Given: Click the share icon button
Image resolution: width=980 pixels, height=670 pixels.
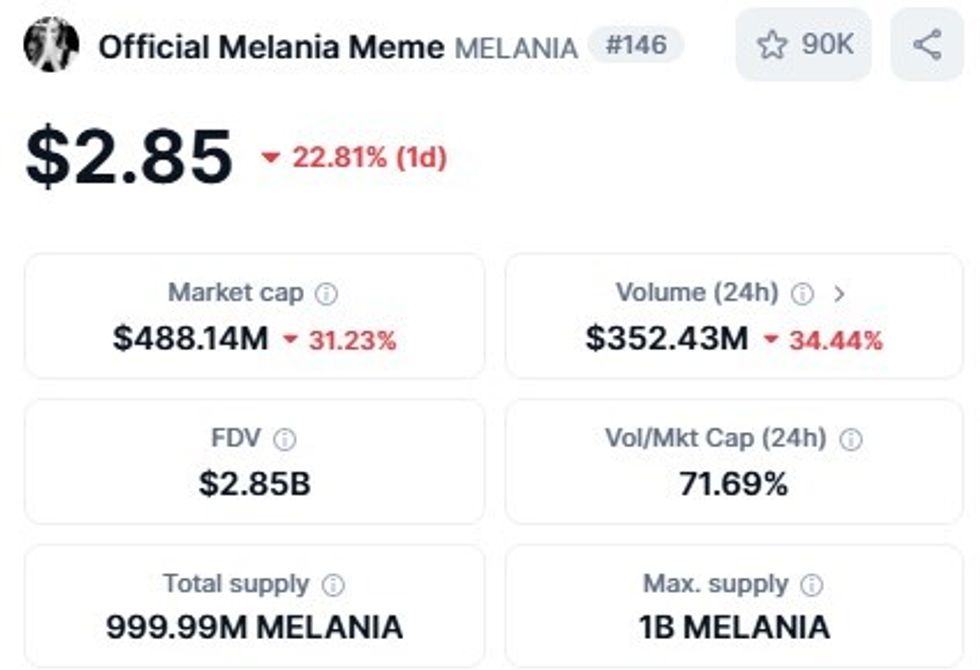Looking at the screenshot, I should pyautogui.click(x=927, y=45).
